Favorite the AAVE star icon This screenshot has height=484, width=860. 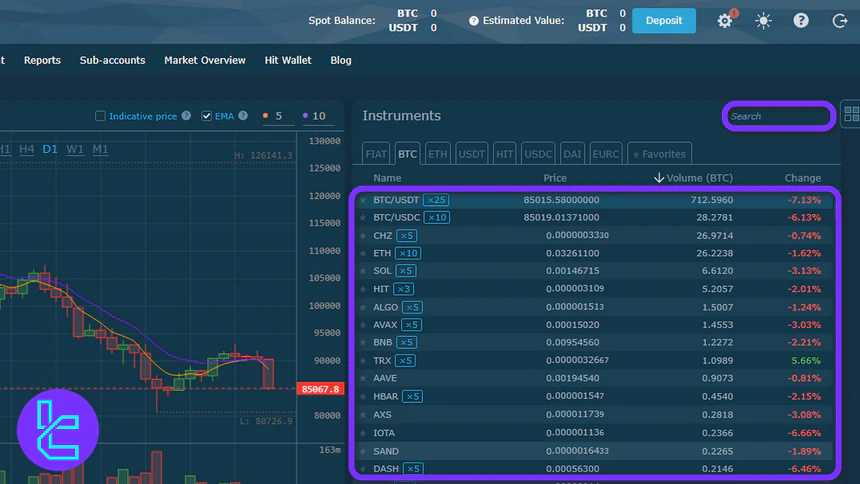click(x=363, y=379)
